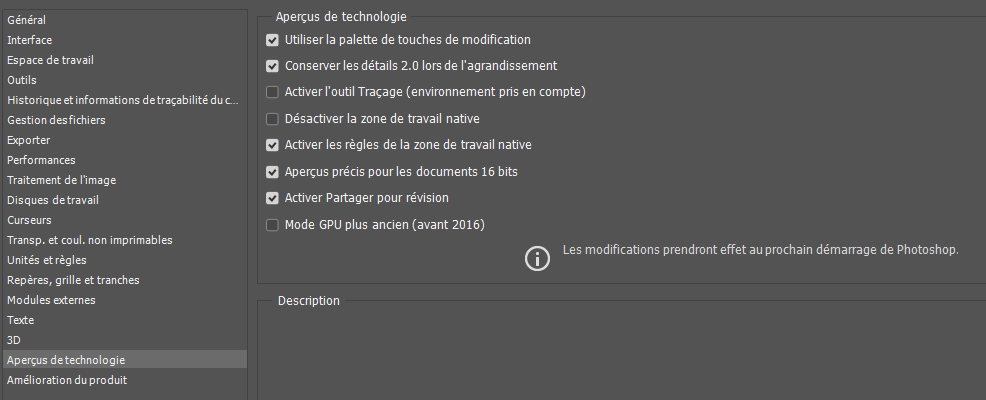Open "Disques de travail" settings
Screen dimensions: 986x400
pyautogui.click(x=53, y=200)
